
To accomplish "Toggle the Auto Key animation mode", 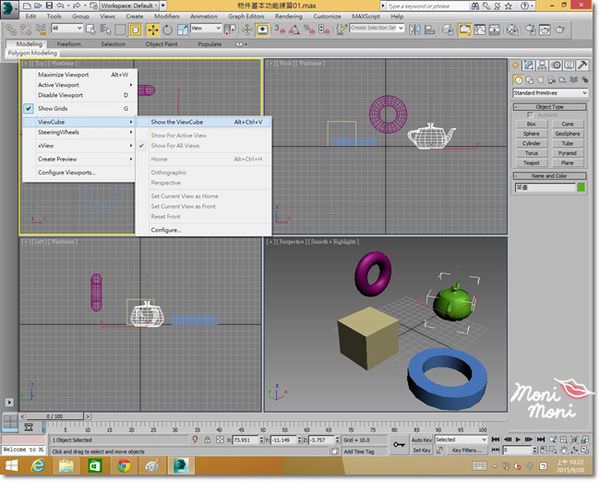I will (422, 439).
